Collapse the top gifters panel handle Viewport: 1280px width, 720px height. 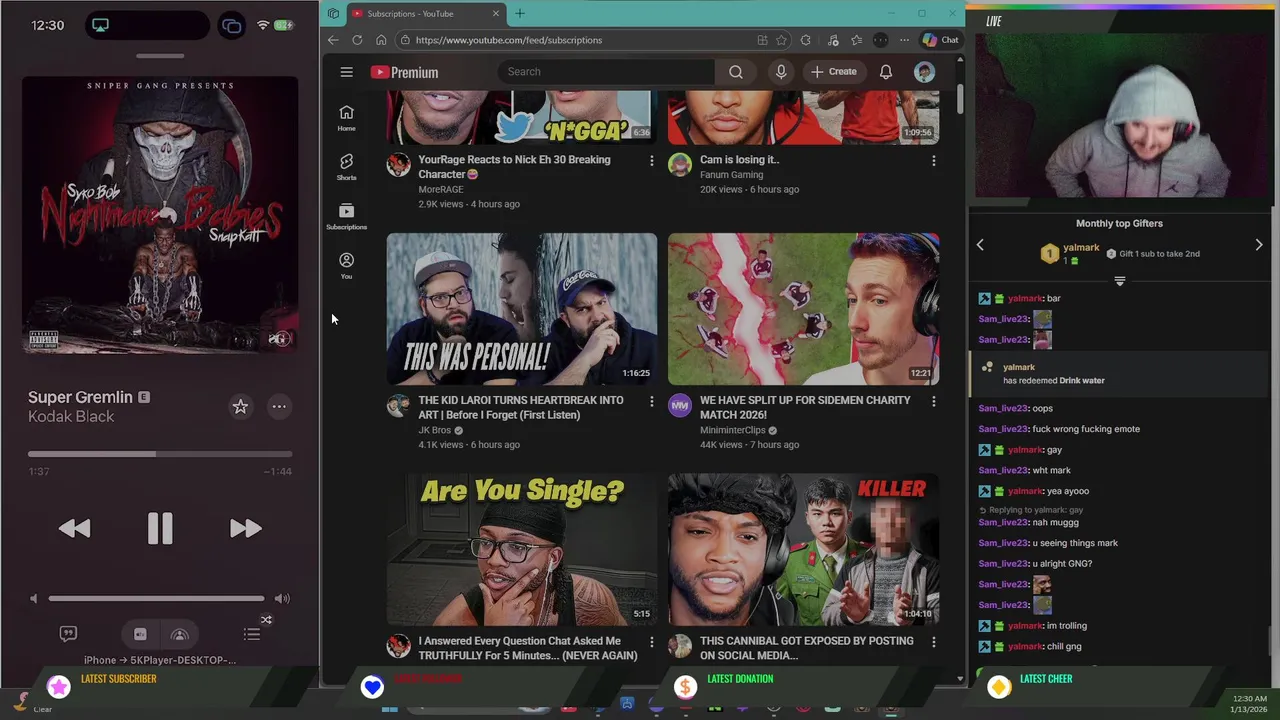coord(1120,282)
